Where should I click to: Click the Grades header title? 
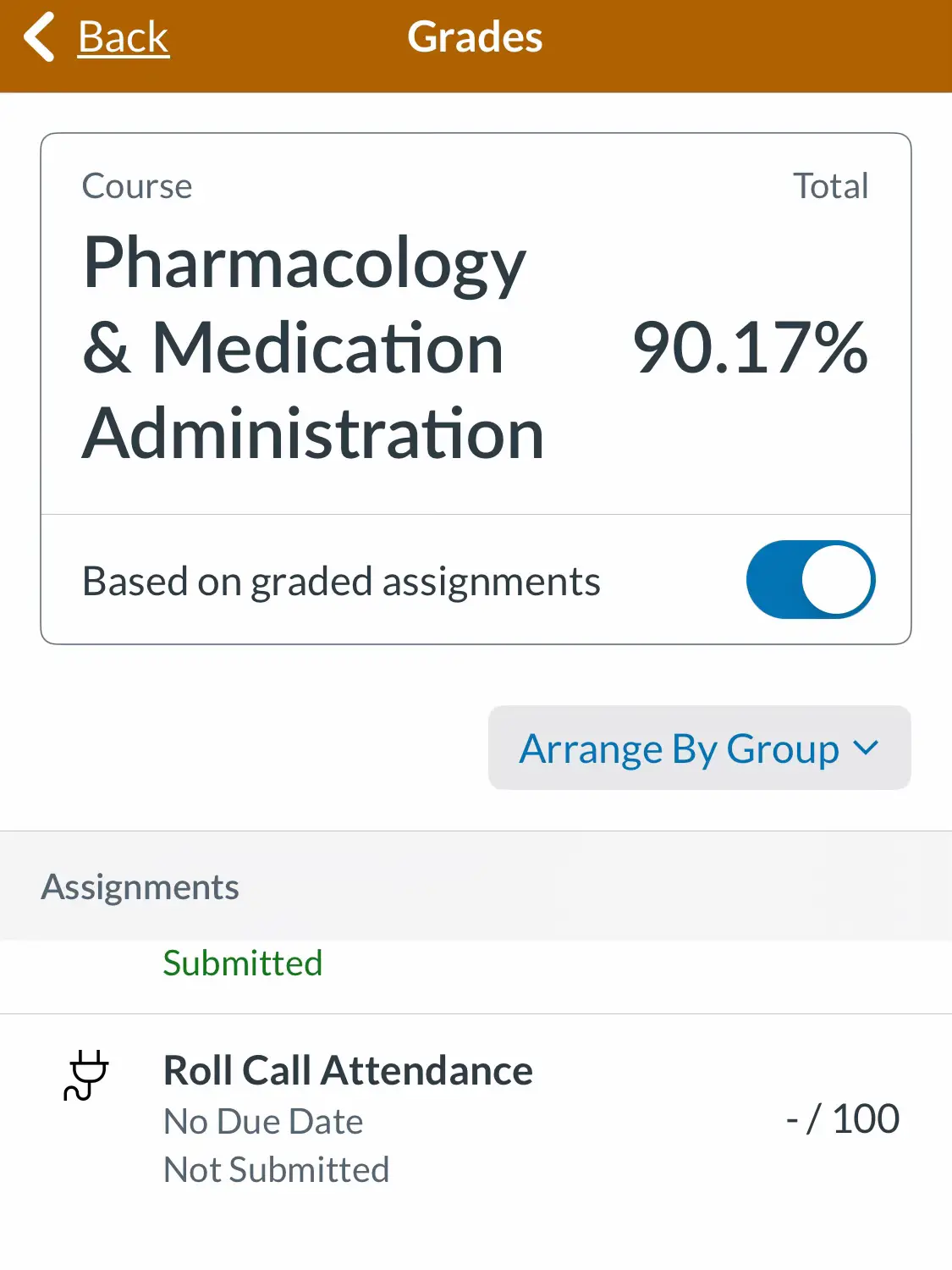click(475, 37)
